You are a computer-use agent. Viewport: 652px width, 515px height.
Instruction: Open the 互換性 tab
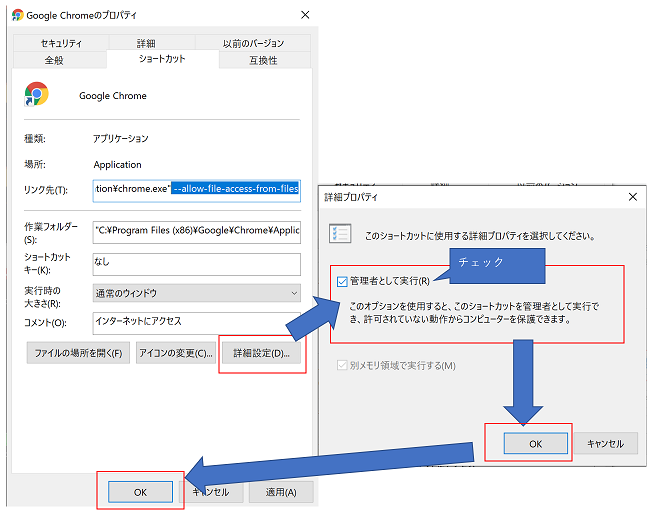[x=263, y=60]
